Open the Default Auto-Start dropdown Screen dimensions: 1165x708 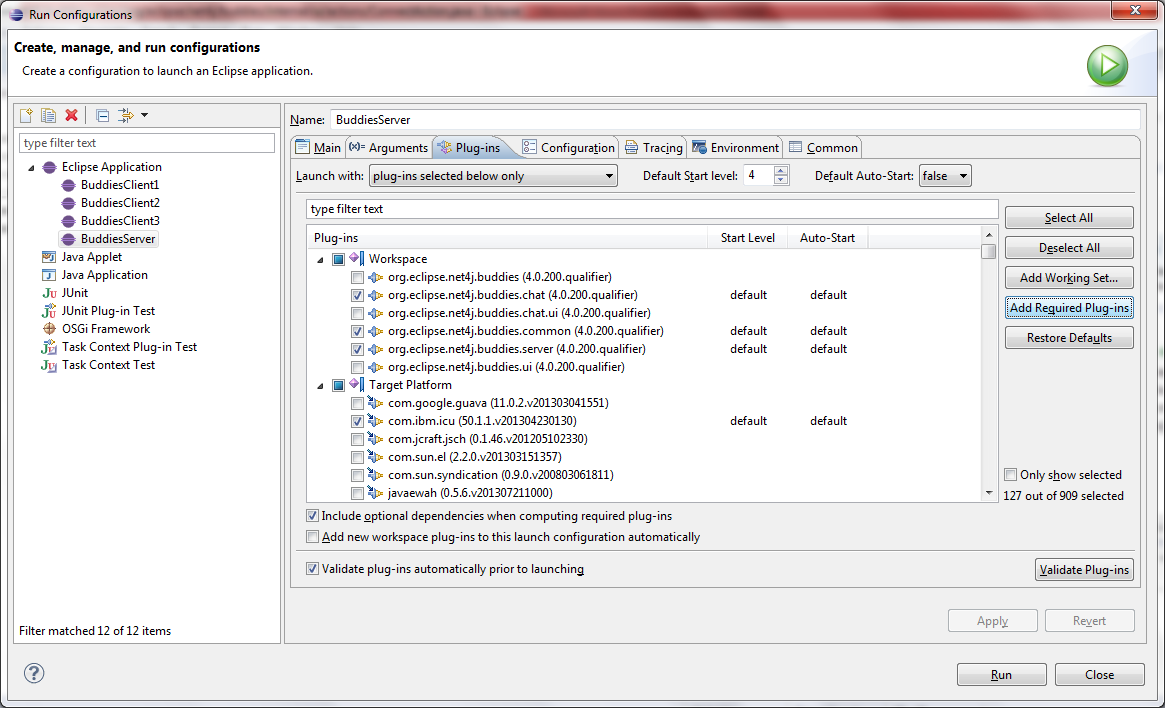coord(945,176)
